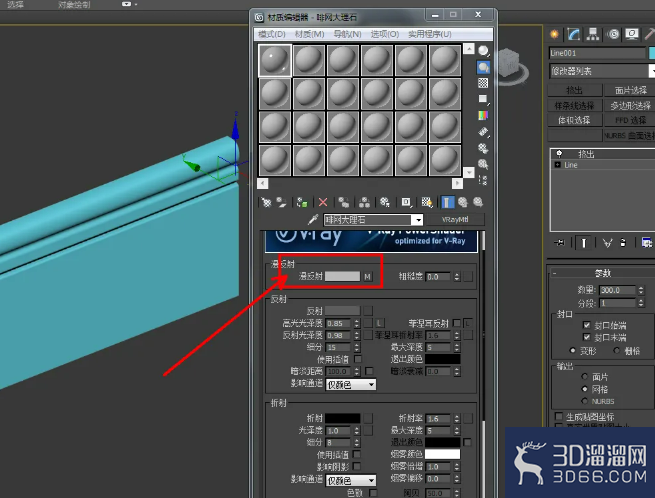Click Put Material to Scene icon
The height and width of the screenshot is (498, 655).
[x=281, y=203]
